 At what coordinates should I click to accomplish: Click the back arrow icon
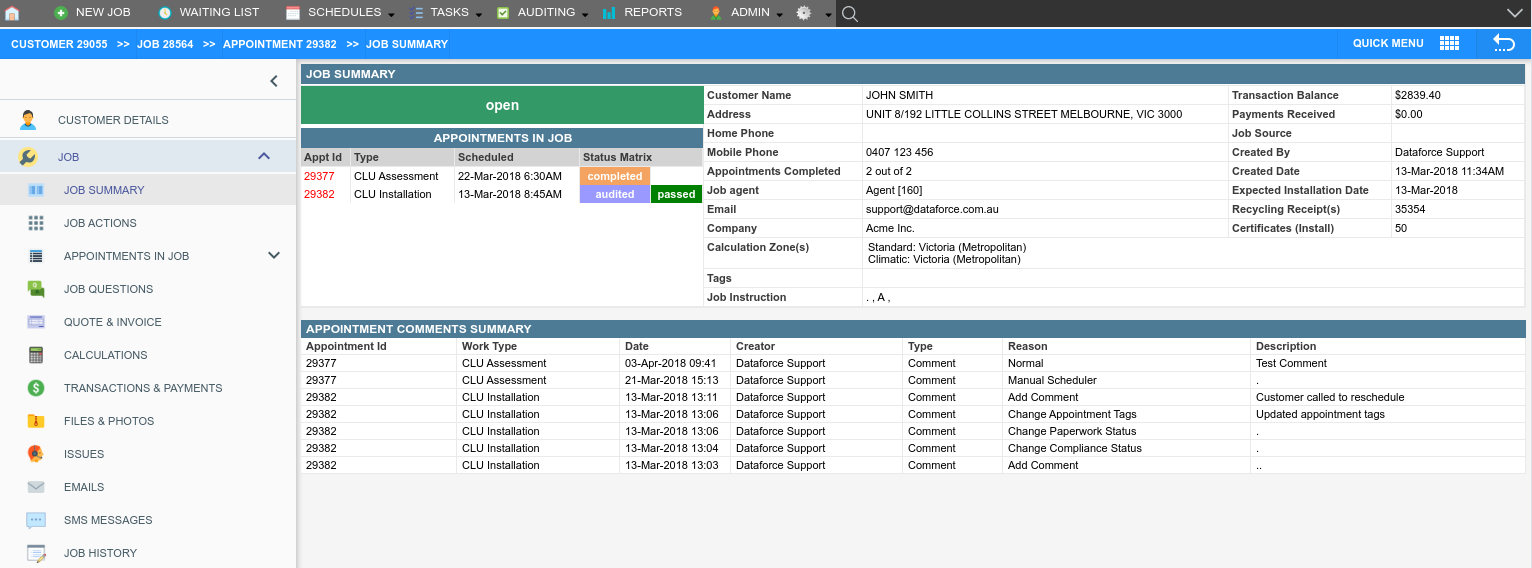(1503, 43)
